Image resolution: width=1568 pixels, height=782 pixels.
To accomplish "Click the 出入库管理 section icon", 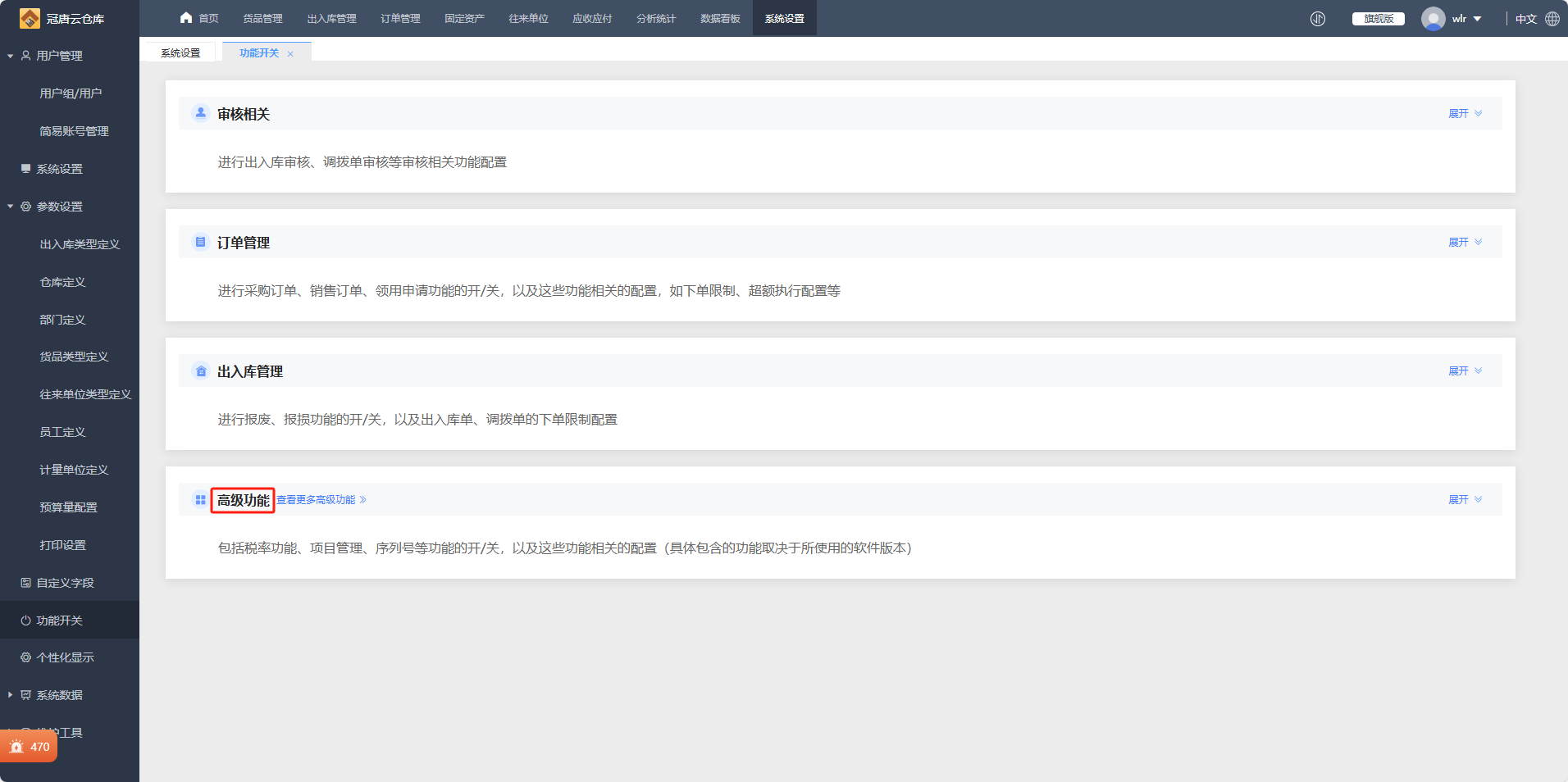I will pos(201,371).
